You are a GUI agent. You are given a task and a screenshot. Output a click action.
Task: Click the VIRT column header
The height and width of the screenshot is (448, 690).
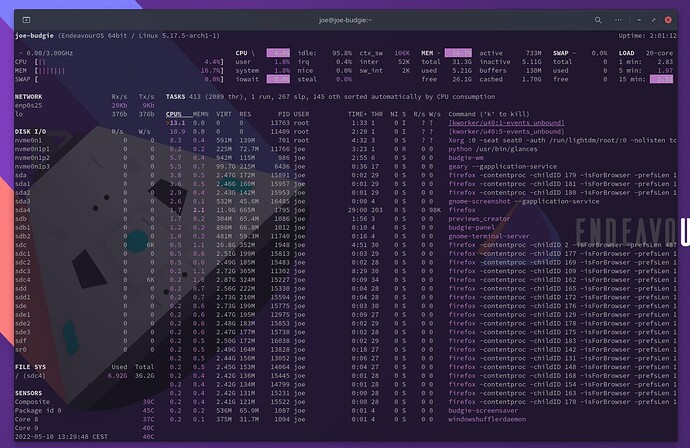(x=224, y=114)
